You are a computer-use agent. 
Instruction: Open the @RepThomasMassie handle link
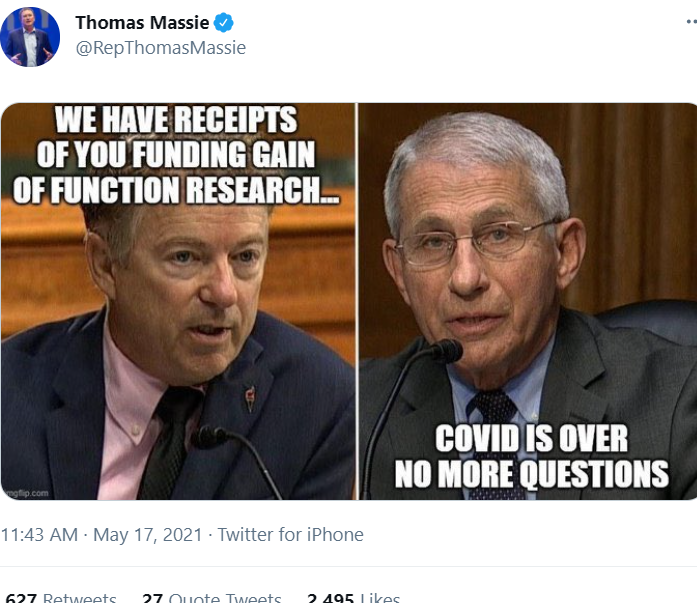(x=160, y=48)
